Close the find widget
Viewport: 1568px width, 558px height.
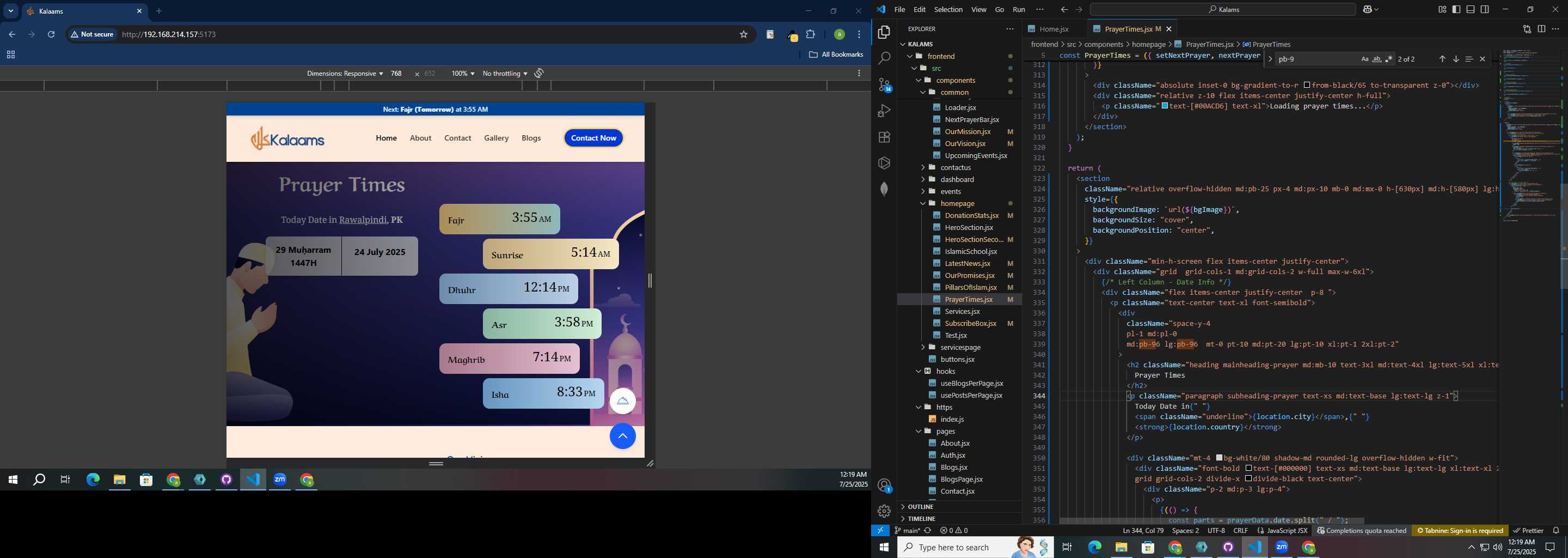1483,59
